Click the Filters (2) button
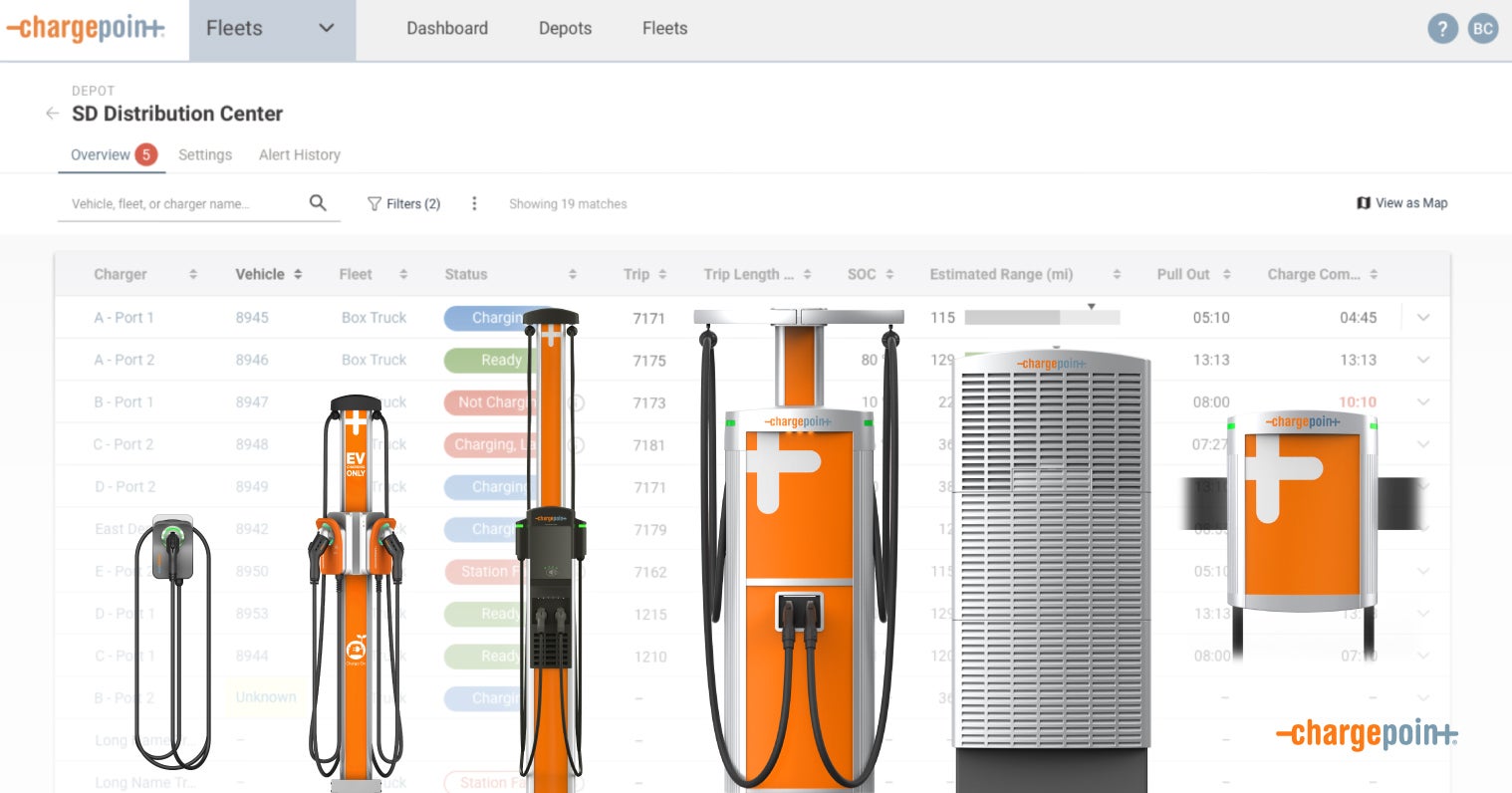Screen dimensions: 1512x793 point(403,203)
